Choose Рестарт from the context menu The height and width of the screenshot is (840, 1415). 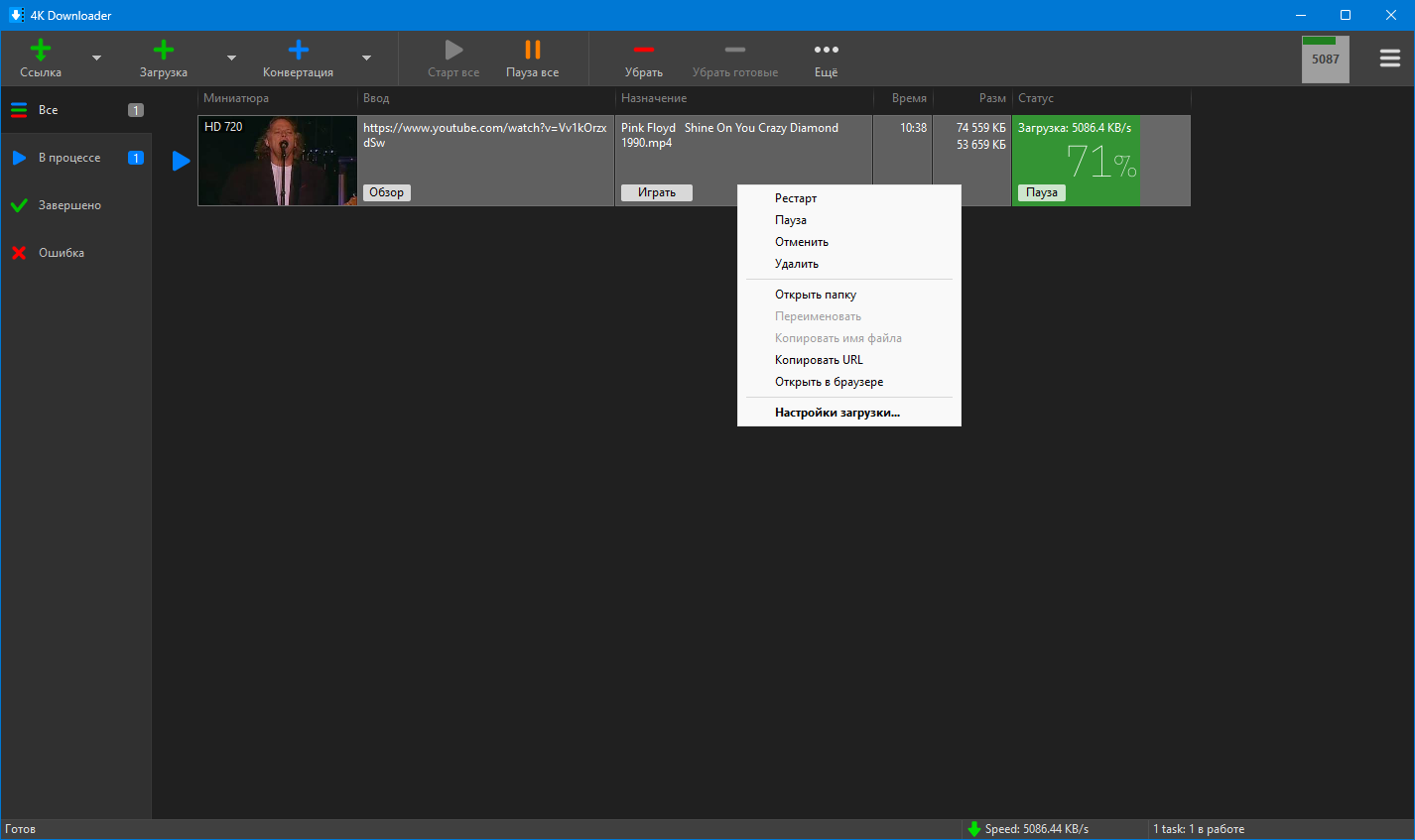pos(796,198)
